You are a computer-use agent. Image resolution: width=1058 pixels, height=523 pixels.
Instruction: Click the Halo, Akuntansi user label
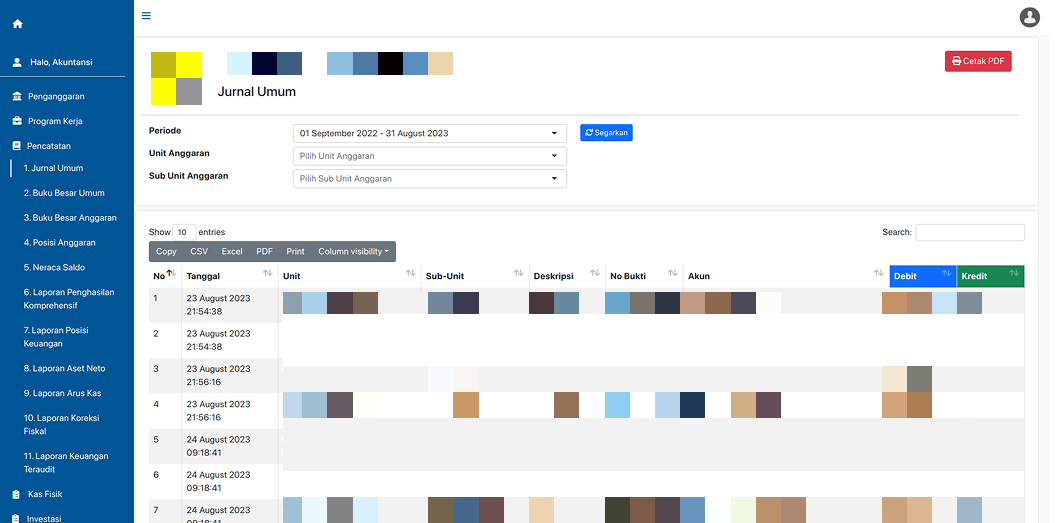tap(61, 62)
